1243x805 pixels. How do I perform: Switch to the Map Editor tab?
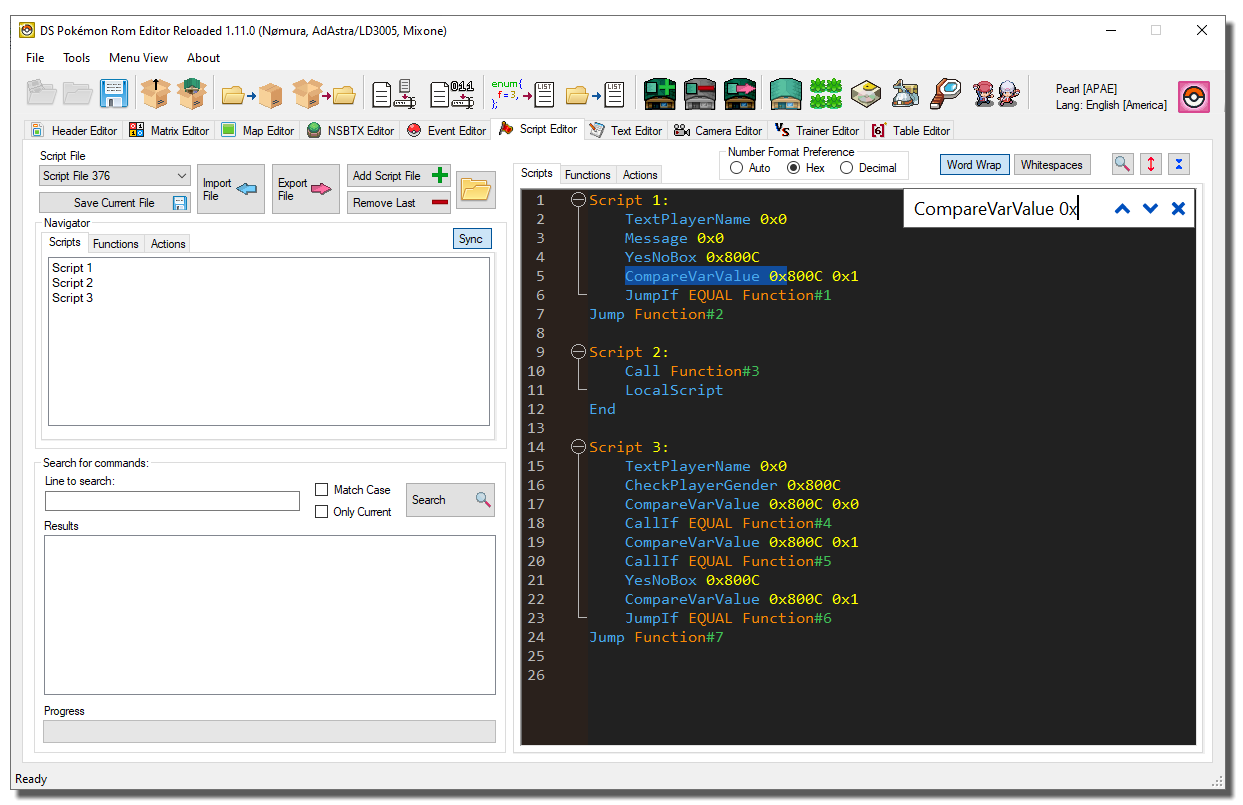[258, 130]
